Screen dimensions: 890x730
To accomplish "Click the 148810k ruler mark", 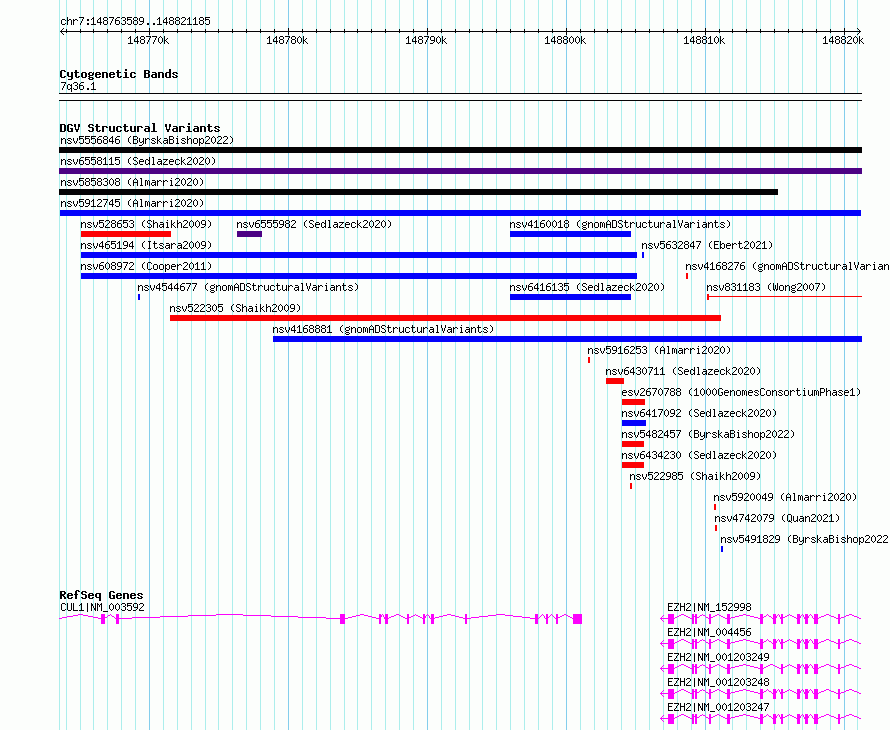I will pos(704,40).
